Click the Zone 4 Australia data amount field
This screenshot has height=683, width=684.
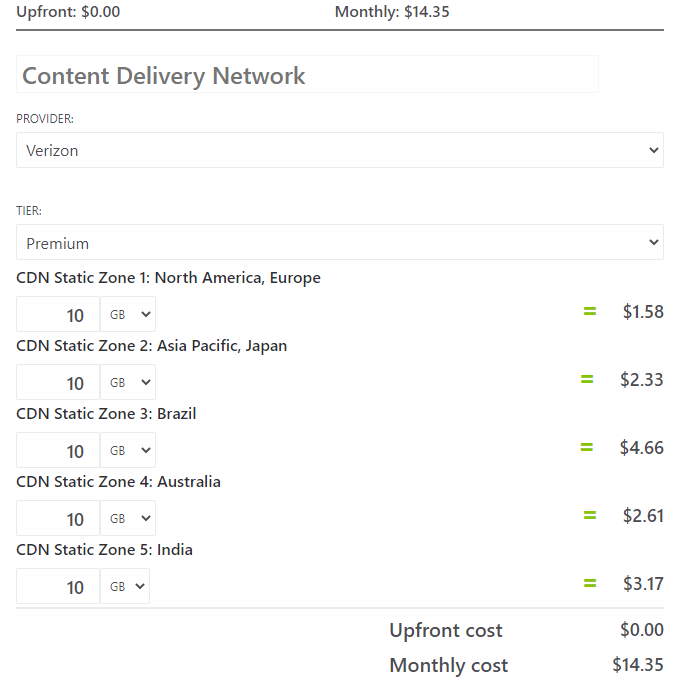tap(58, 518)
